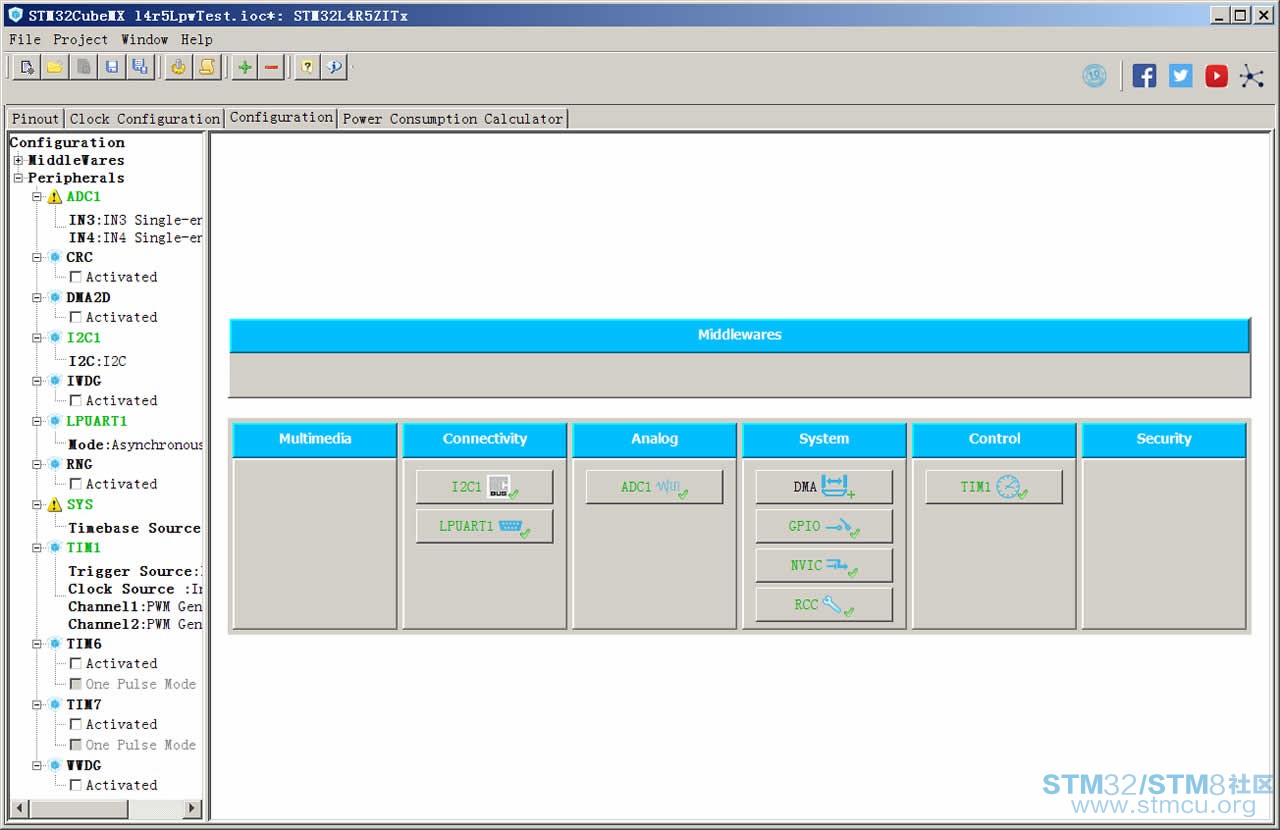Click the red minus toolbar icon
The width and height of the screenshot is (1280, 830).
click(272, 67)
